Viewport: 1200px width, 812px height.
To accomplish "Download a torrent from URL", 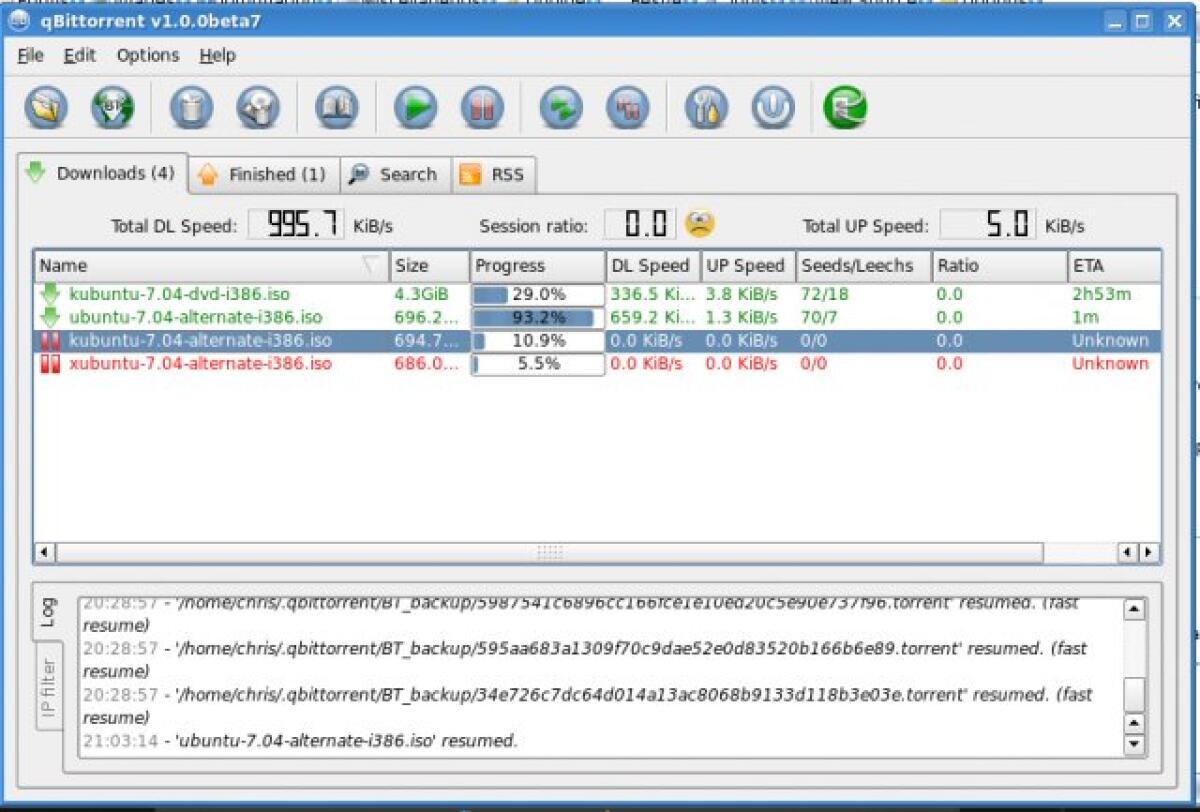I will 113,106.
